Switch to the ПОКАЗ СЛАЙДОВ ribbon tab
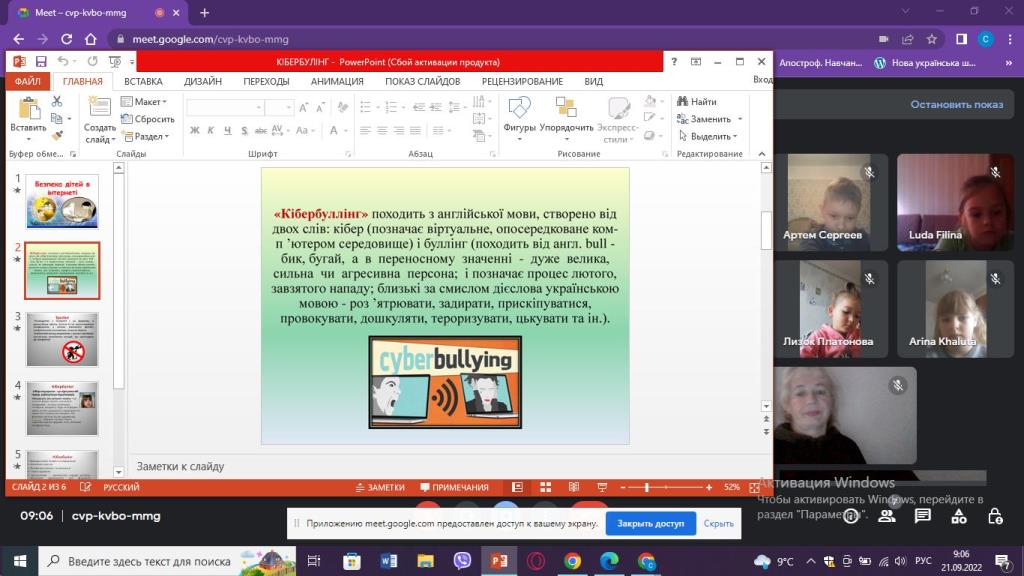 [x=423, y=81]
